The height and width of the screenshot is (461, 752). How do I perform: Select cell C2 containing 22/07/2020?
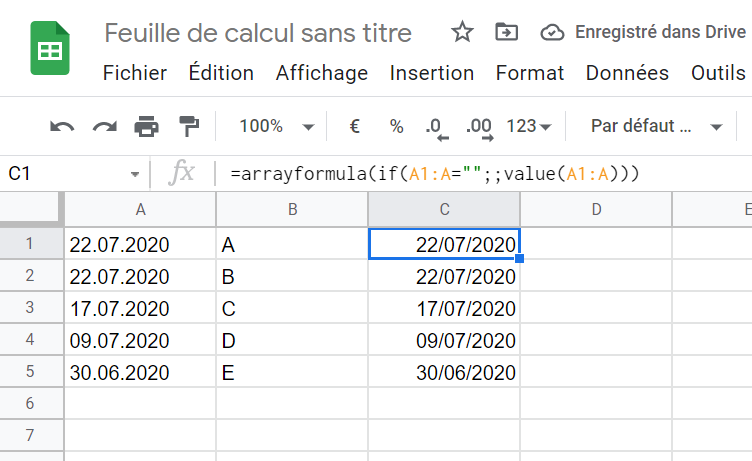[444, 276]
